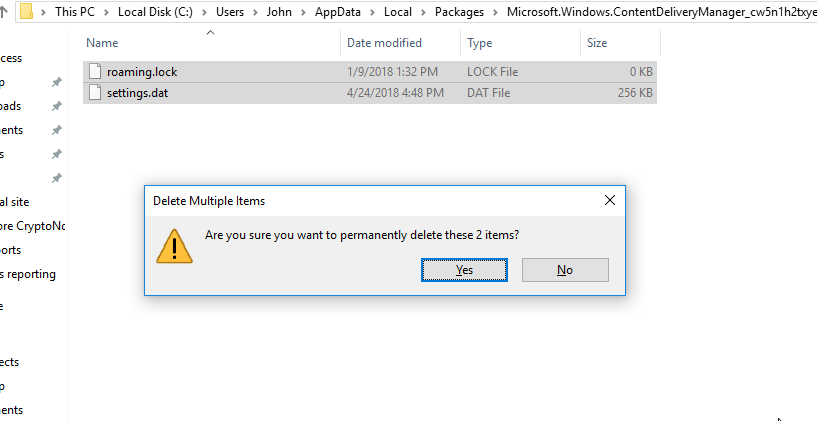Click the settings.dat file icon
Image resolution: width=817 pixels, height=421 pixels.
tap(95, 93)
